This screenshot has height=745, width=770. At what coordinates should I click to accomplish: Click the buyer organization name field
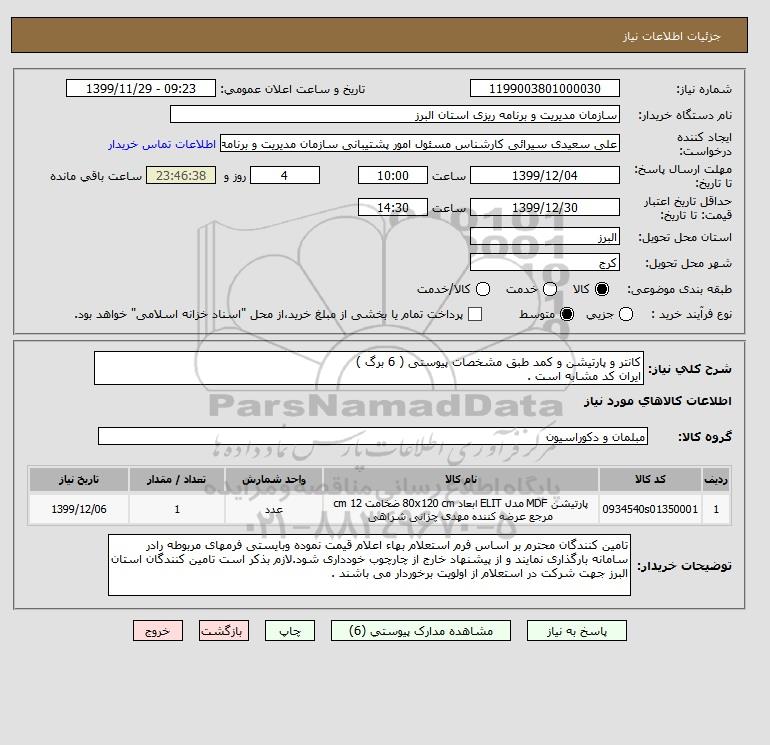(x=395, y=114)
